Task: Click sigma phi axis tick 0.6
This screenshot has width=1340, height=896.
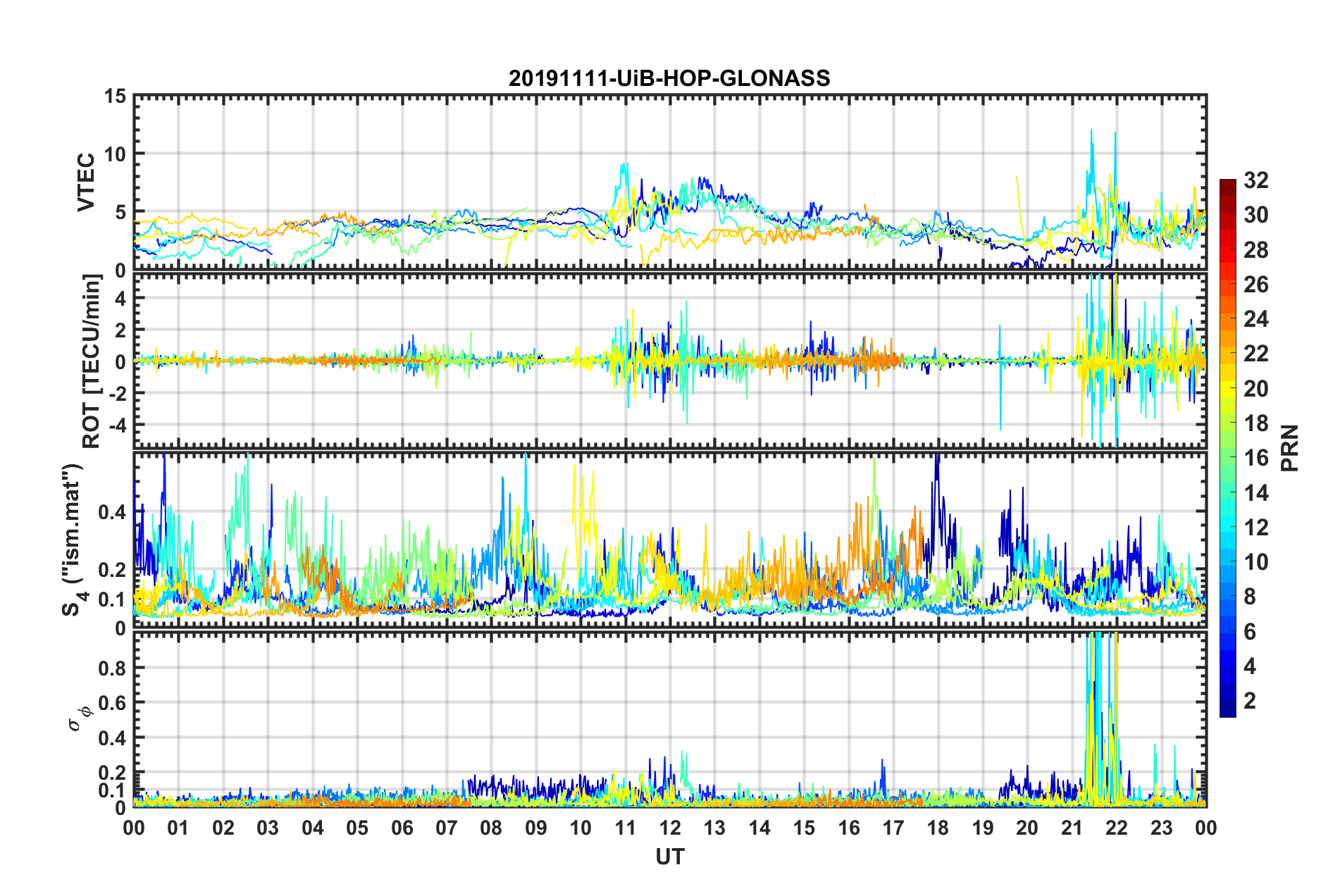Action: click(111, 703)
